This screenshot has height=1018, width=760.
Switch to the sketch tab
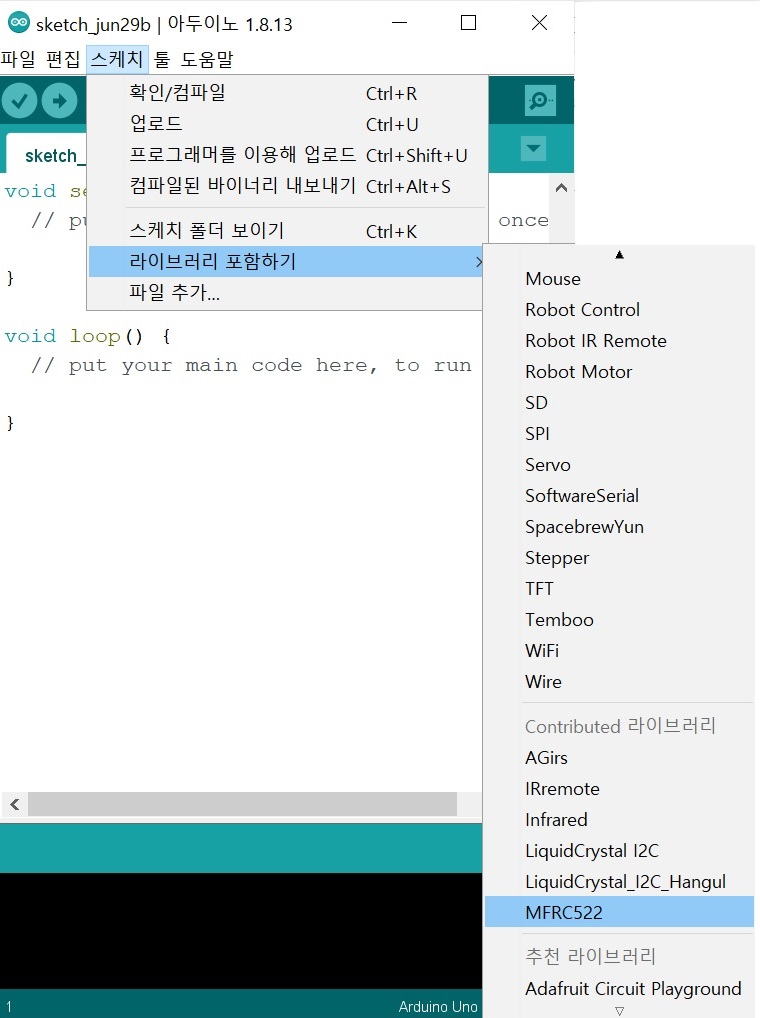pyautogui.click(x=47, y=155)
